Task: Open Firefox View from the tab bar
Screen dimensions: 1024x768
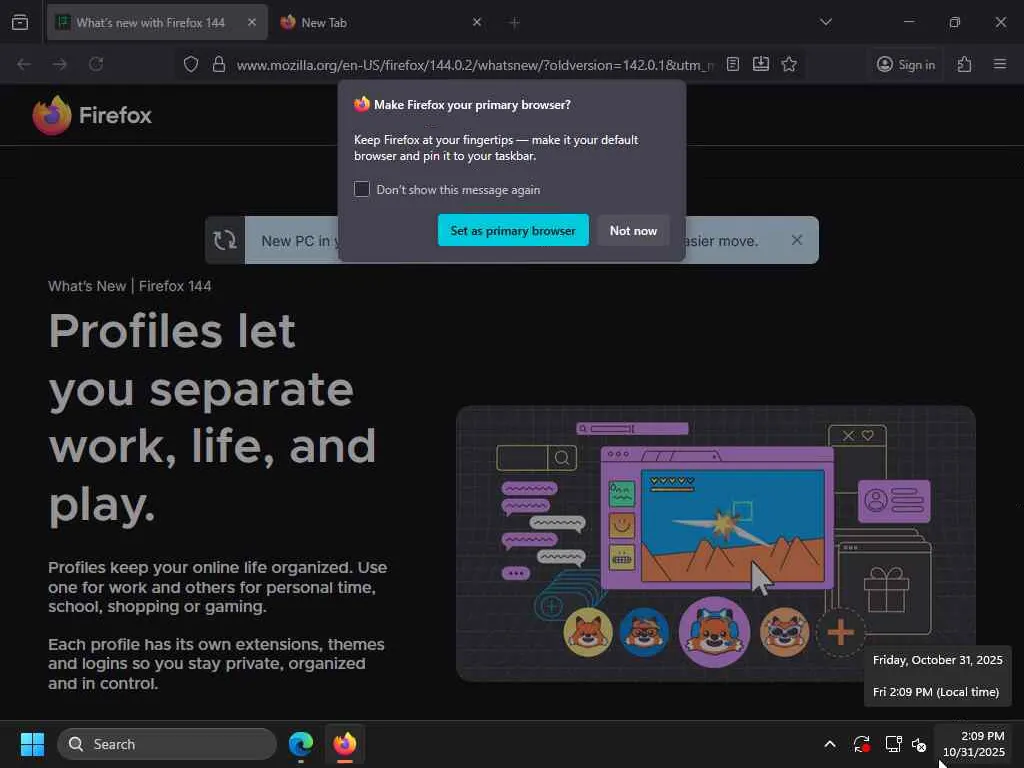Action: click(x=20, y=22)
